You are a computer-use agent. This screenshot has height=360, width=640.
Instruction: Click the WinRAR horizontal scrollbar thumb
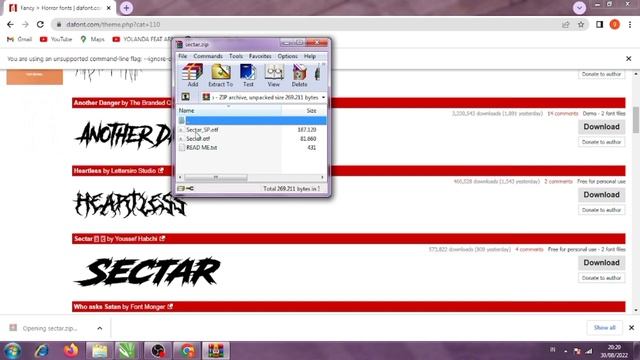click(x=216, y=177)
